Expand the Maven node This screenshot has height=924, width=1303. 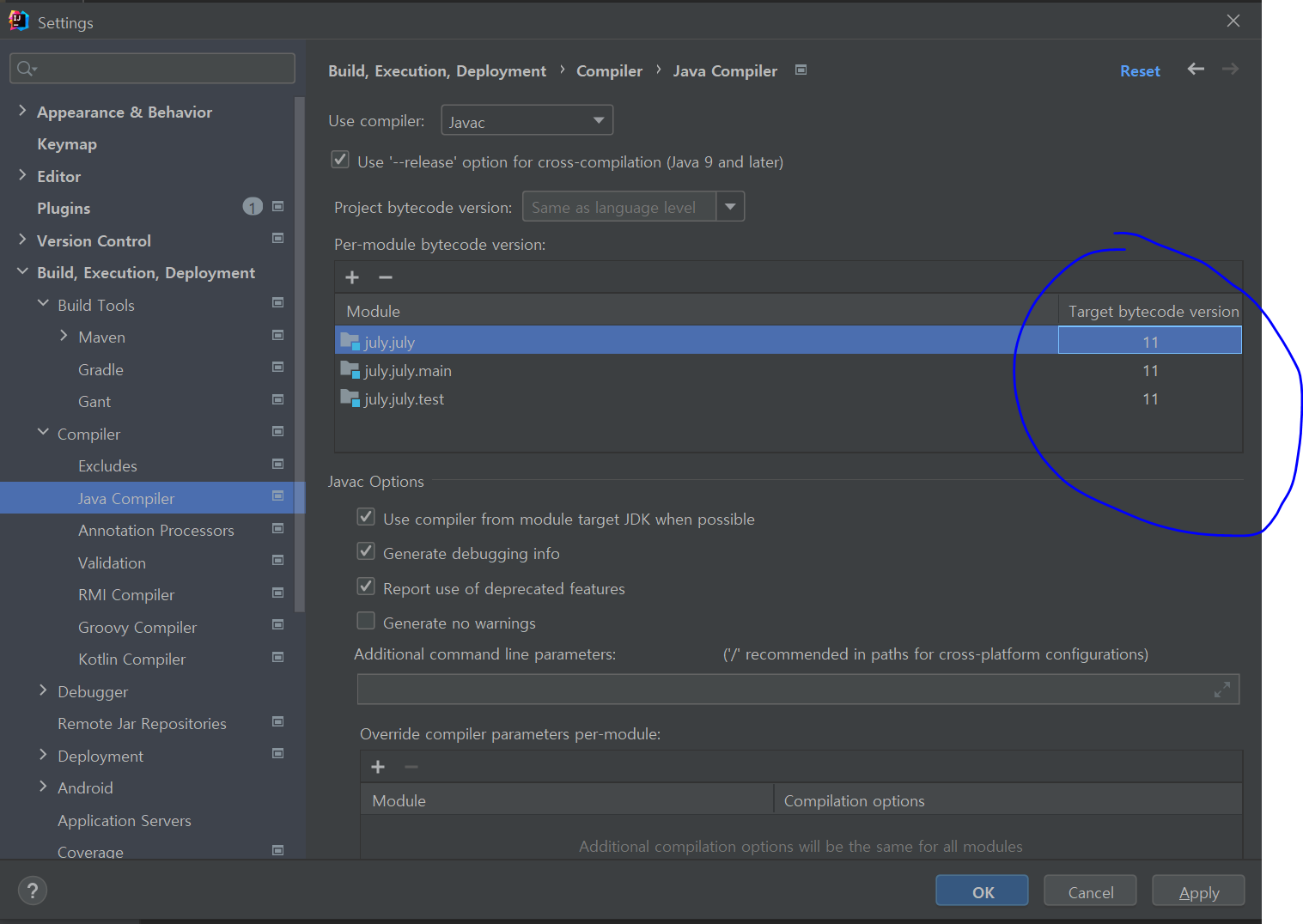[x=64, y=336]
